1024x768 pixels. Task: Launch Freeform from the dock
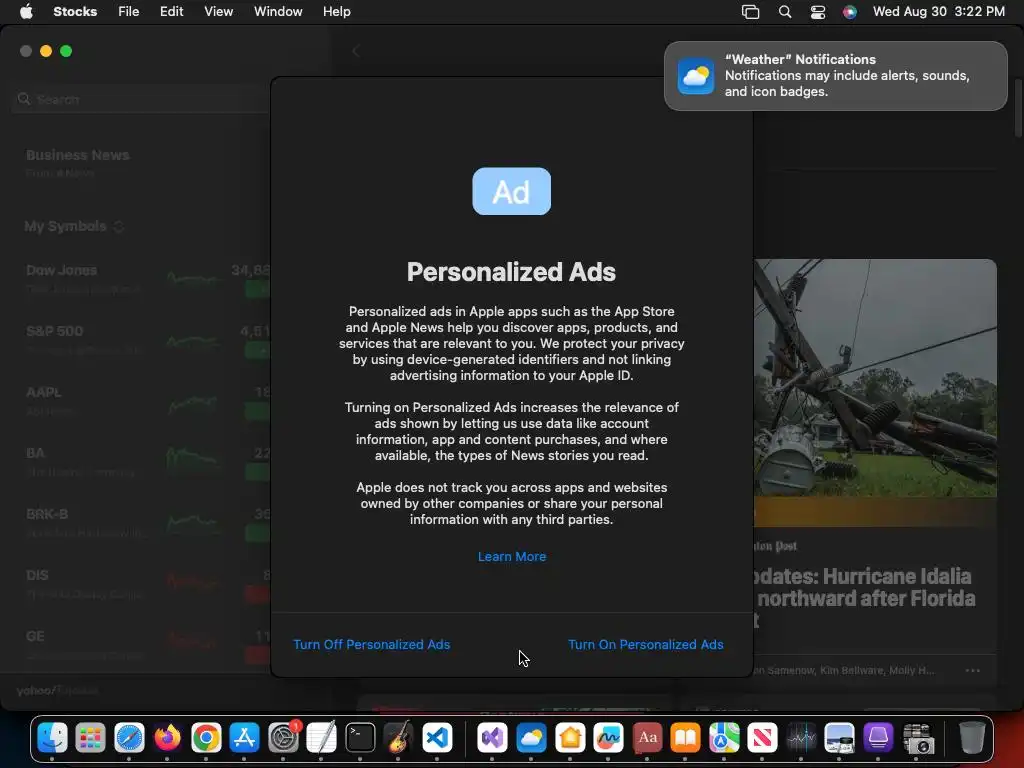pyautogui.click(x=608, y=738)
